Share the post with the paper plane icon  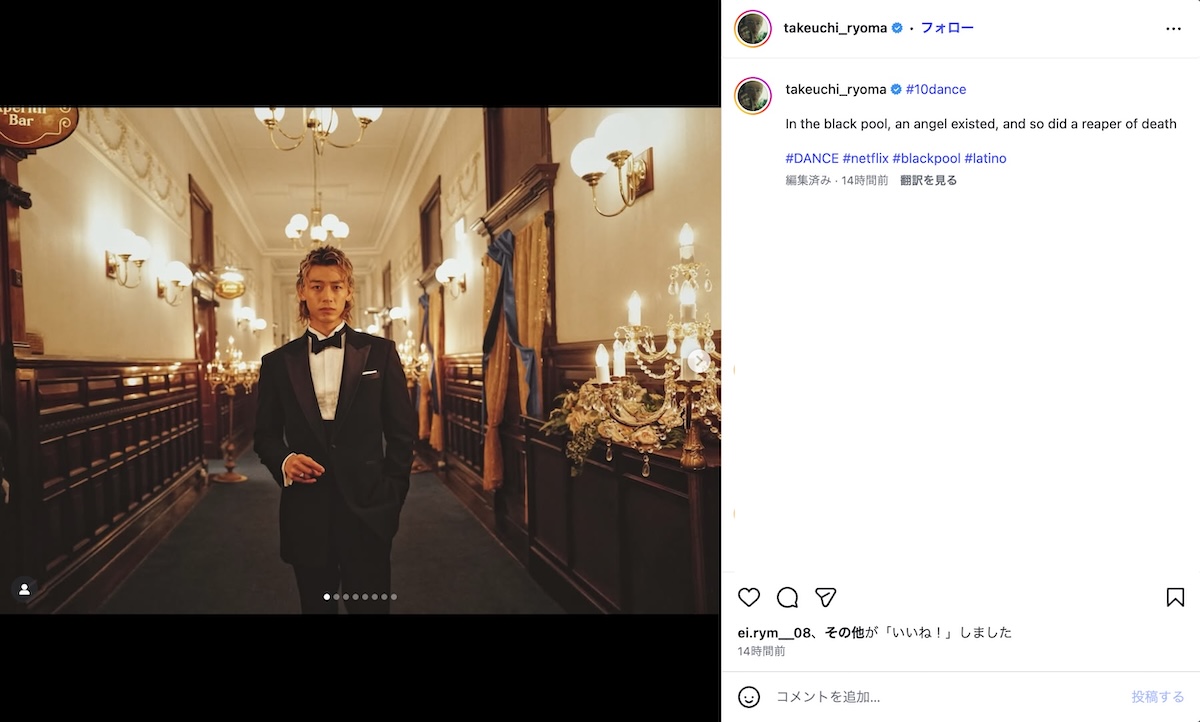[825, 597]
